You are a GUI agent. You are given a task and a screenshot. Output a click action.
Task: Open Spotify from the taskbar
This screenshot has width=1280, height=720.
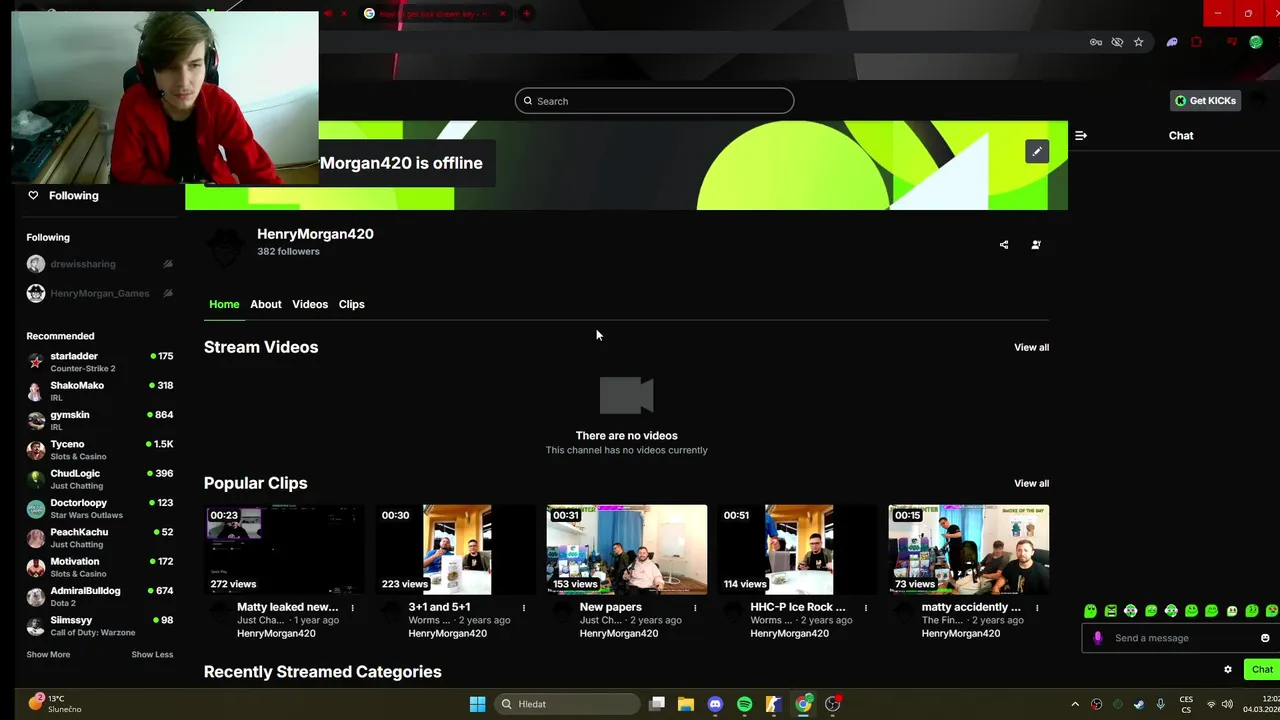(x=744, y=704)
